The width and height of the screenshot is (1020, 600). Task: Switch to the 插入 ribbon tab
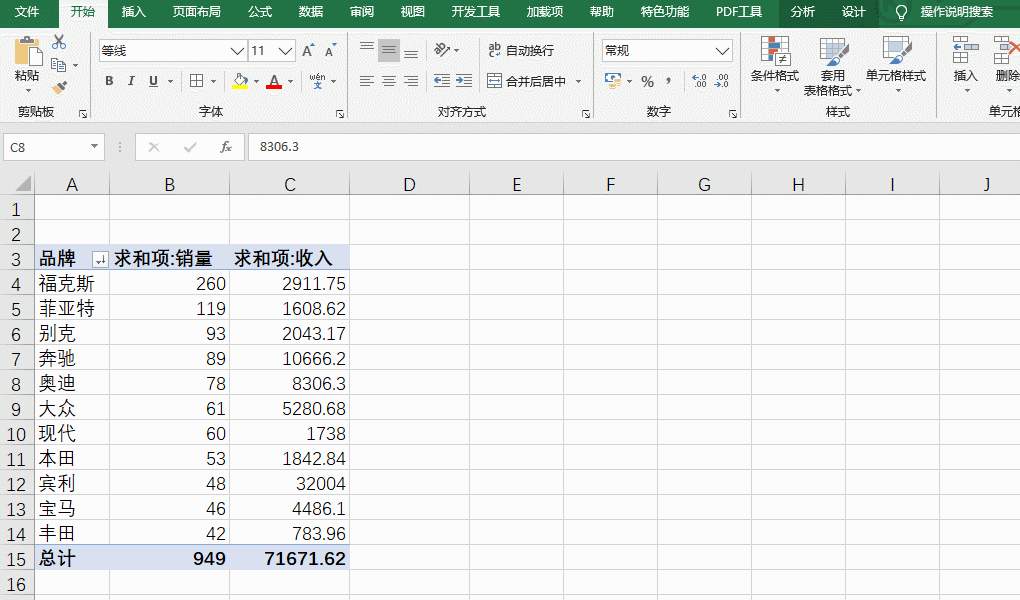click(x=133, y=12)
